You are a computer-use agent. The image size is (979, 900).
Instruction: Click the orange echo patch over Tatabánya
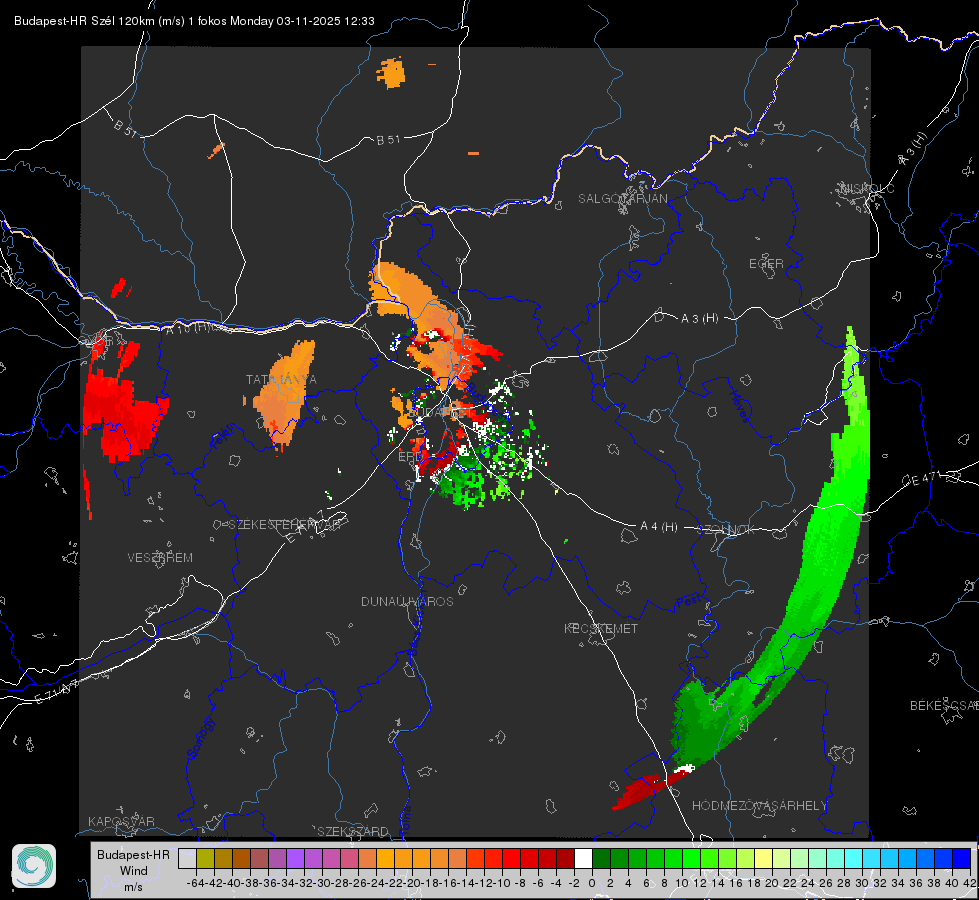point(284,393)
